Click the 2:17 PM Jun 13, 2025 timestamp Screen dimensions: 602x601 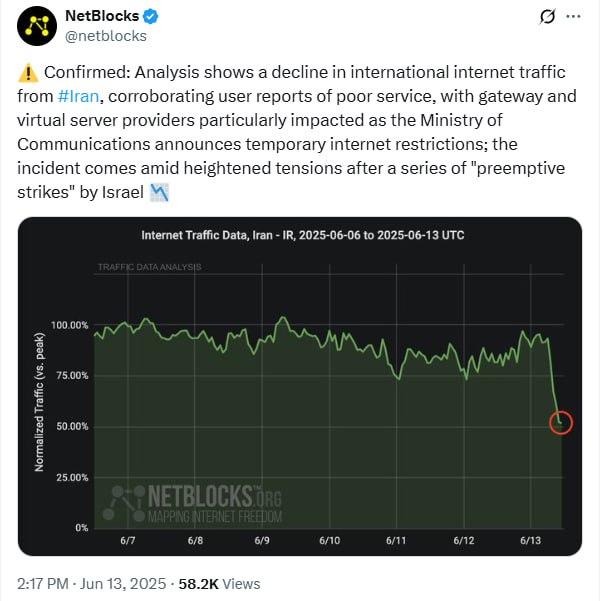tap(91, 584)
